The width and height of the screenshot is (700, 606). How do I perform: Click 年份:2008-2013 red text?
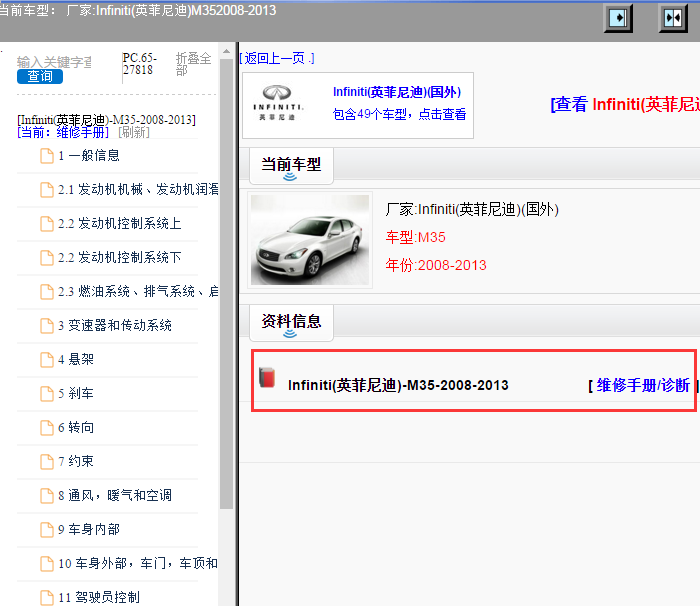pos(436,265)
